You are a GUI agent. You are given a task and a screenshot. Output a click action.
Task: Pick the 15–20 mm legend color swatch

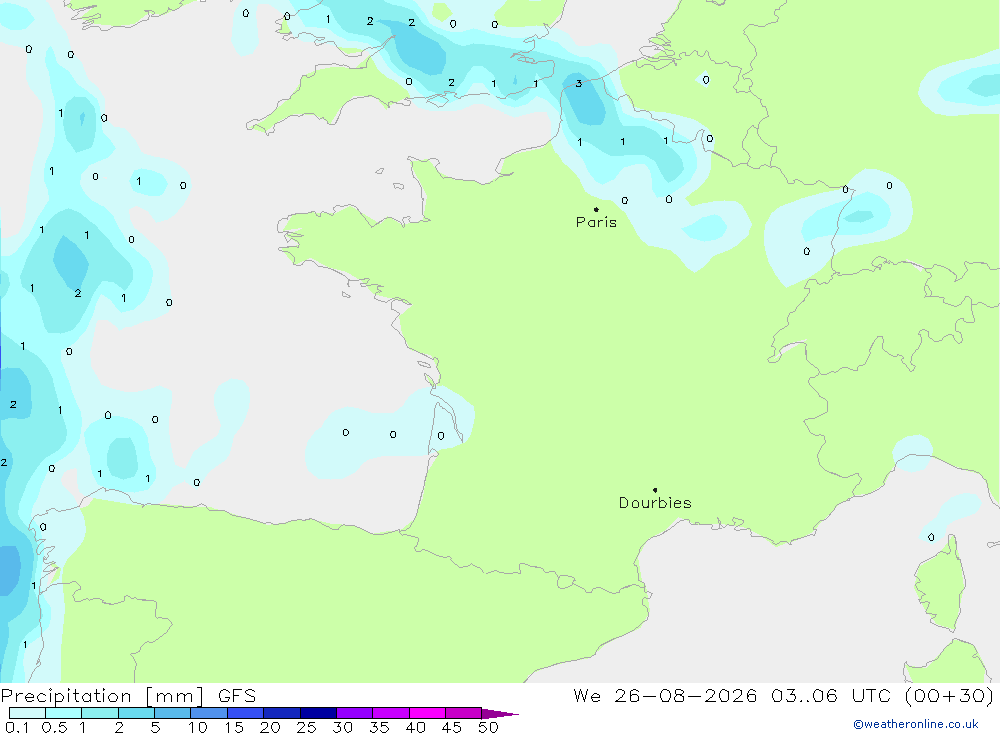246,713
